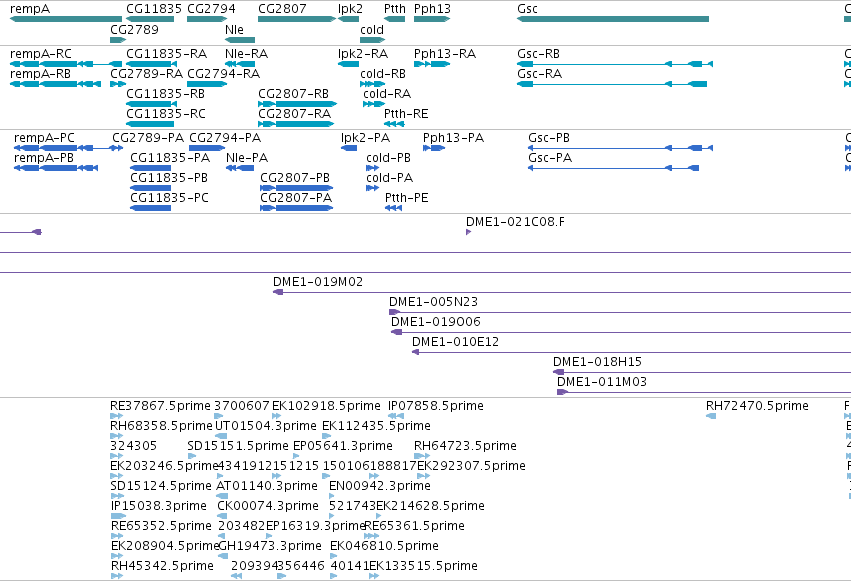This screenshot has width=851, height=581.
Task: Select BAC clone DME1-018H15
Action: [x=702, y=372]
